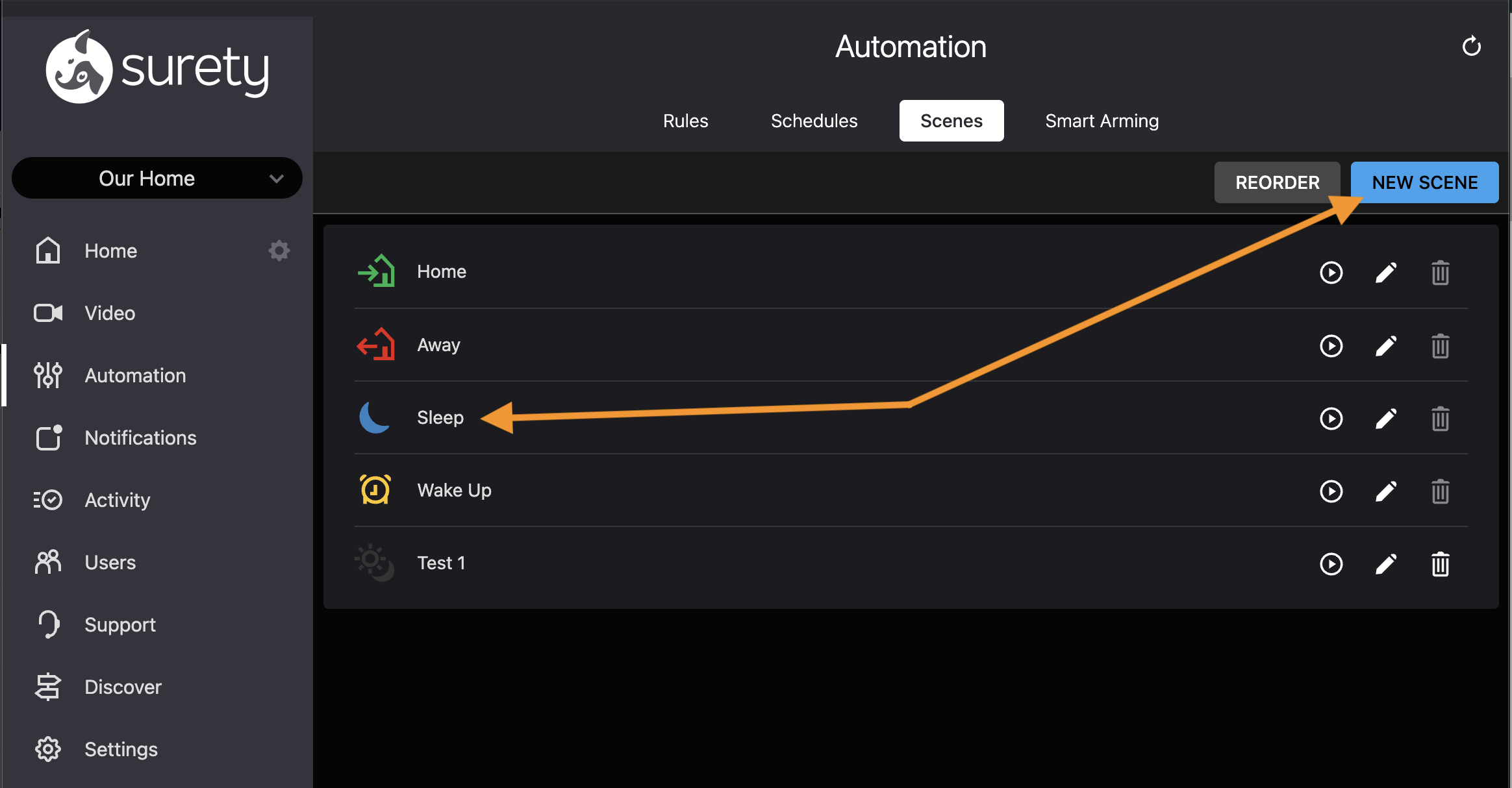The width and height of the screenshot is (1512, 788).
Task: Click the refresh icon at top right
Action: click(x=1471, y=47)
